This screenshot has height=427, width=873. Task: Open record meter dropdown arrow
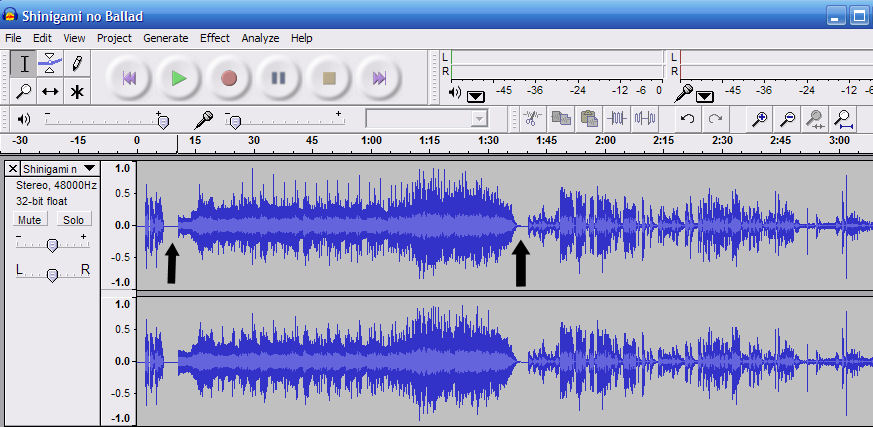705,97
